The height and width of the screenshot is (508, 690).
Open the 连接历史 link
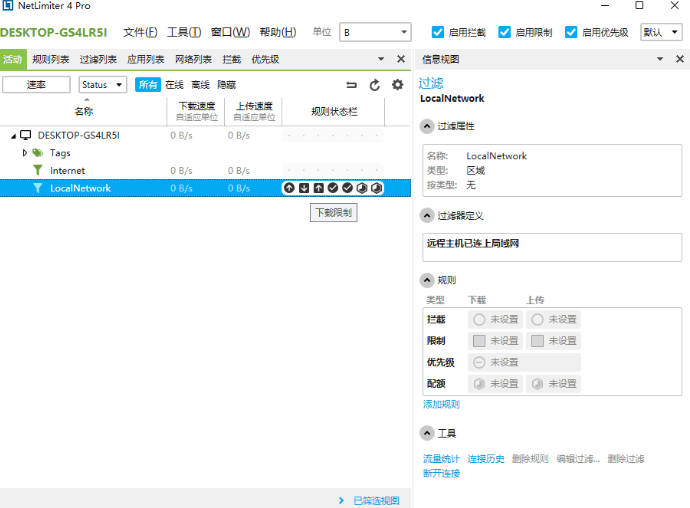pos(486,459)
